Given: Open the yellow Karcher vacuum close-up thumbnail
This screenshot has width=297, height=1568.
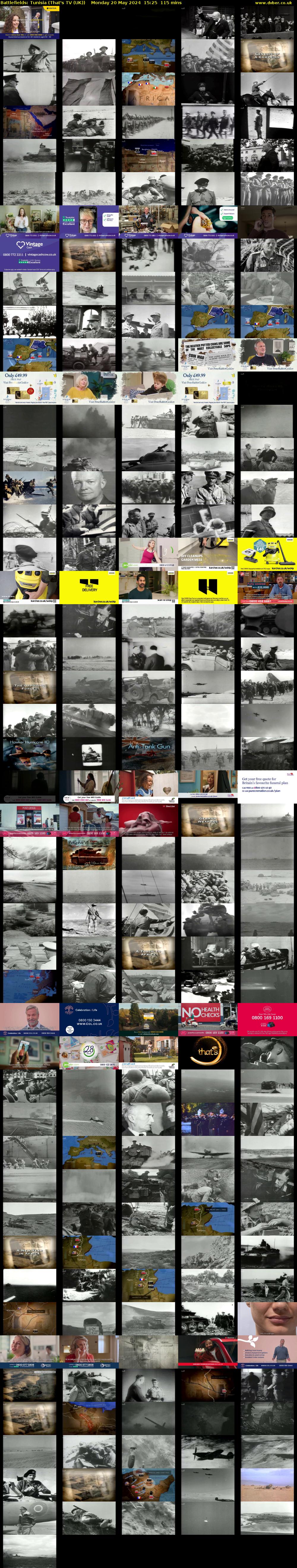Looking at the screenshot, I should click(x=30, y=587).
